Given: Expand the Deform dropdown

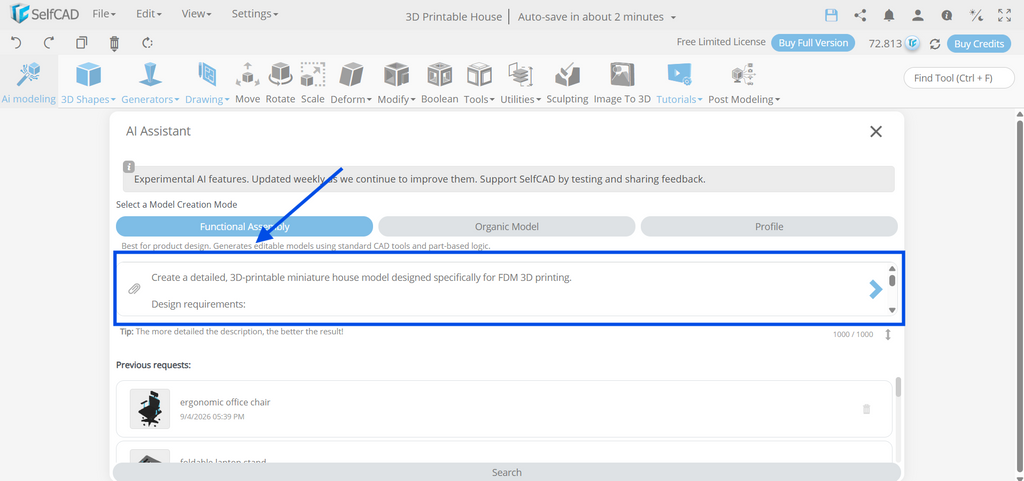Looking at the screenshot, I should [351, 82].
